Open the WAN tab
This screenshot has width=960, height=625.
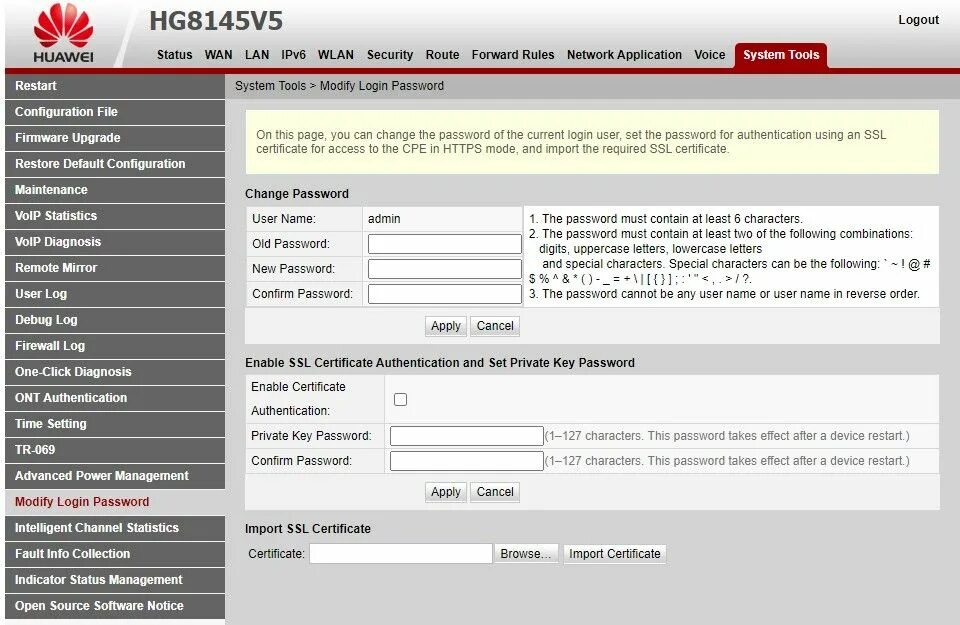pos(219,54)
